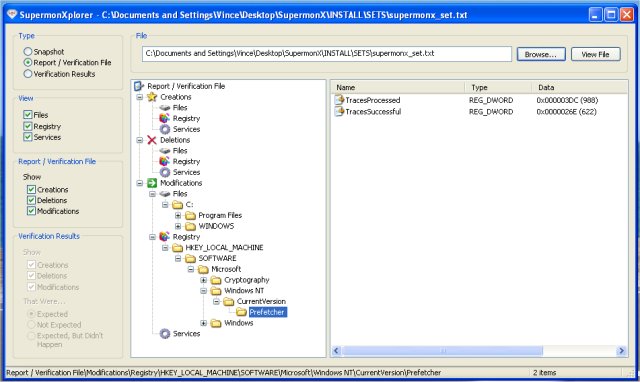Screen dimensions: 640x382
Task: Click the horizontal scrollbar thumb in value list
Action: [443, 351]
